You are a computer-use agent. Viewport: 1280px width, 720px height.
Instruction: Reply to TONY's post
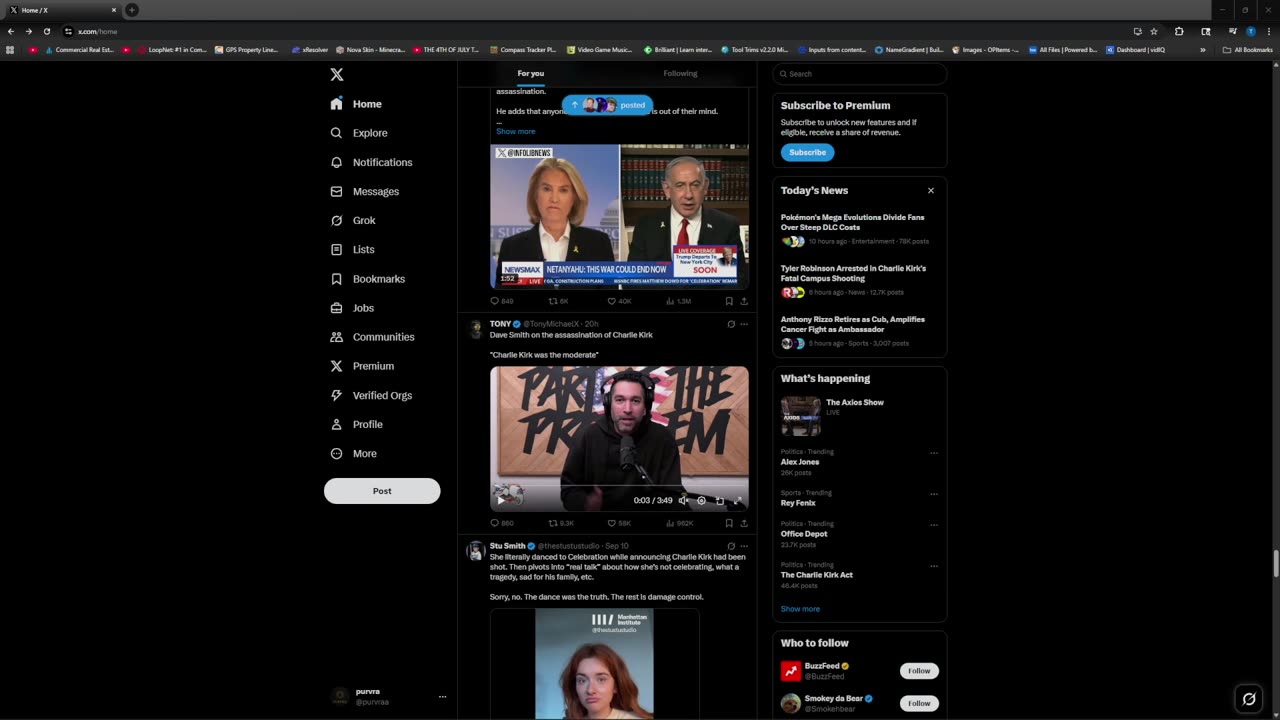click(x=502, y=523)
